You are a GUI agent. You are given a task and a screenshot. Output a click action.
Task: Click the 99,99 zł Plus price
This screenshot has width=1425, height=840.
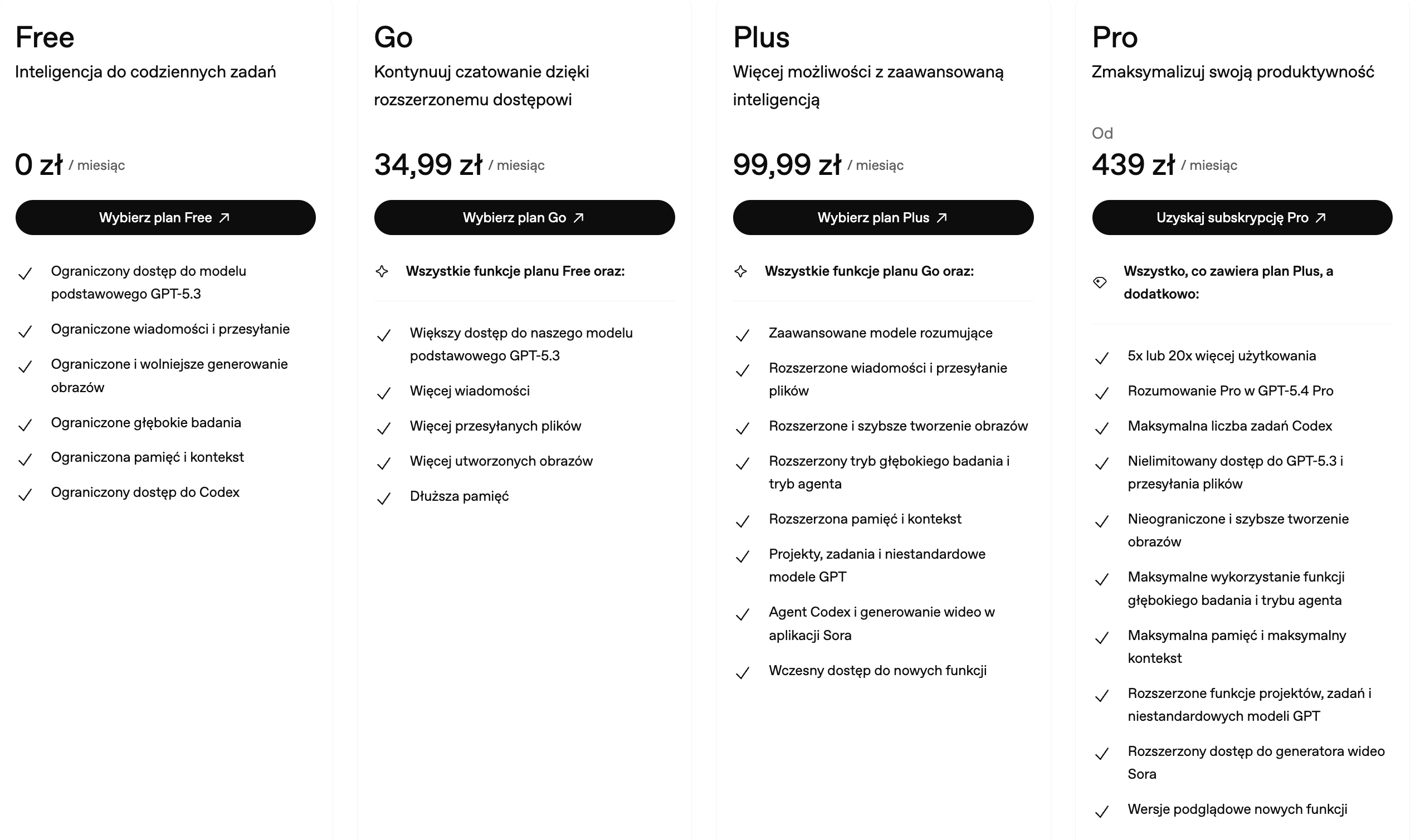pos(787,165)
